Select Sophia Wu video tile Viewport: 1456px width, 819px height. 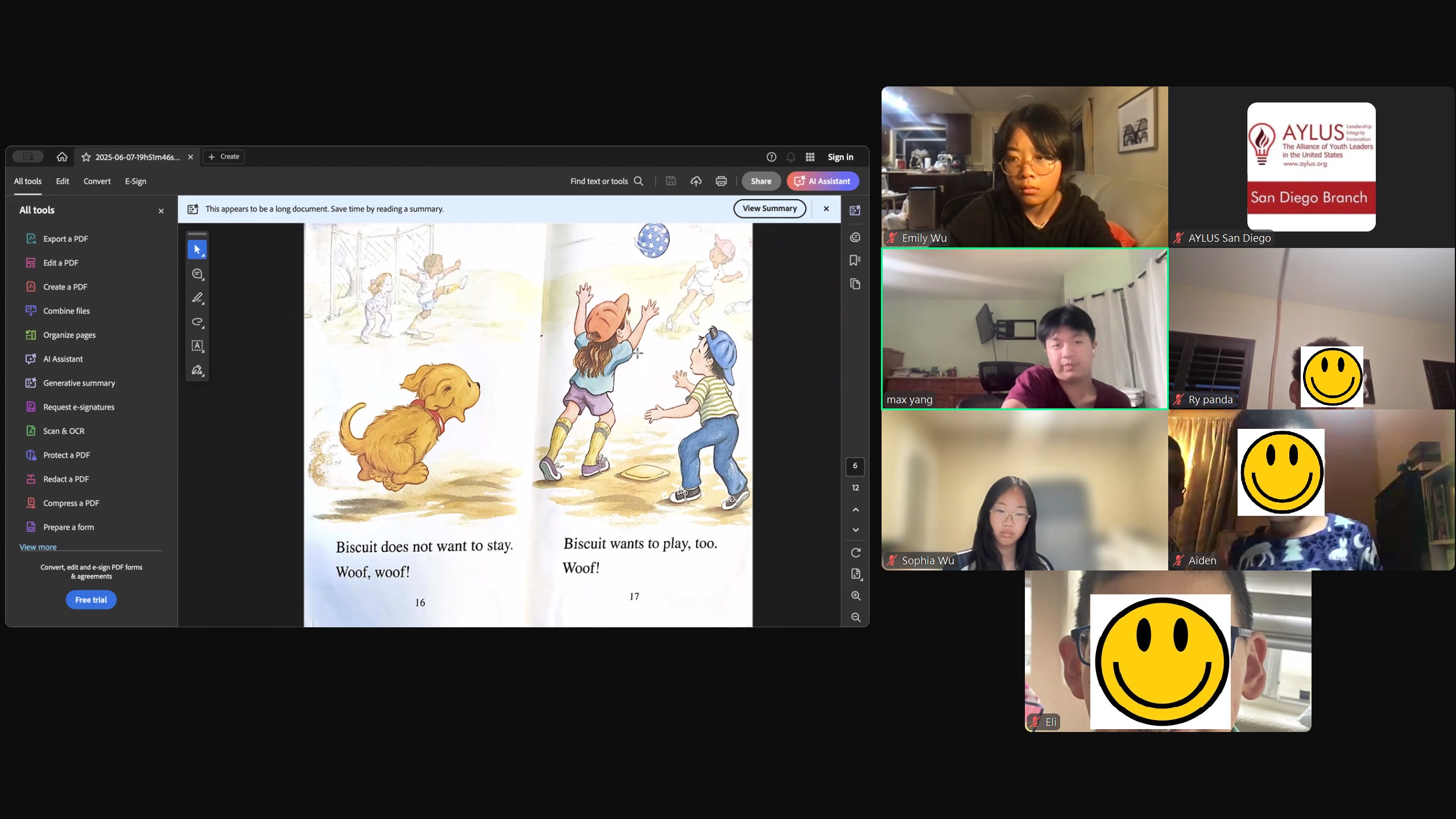click(x=1025, y=490)
